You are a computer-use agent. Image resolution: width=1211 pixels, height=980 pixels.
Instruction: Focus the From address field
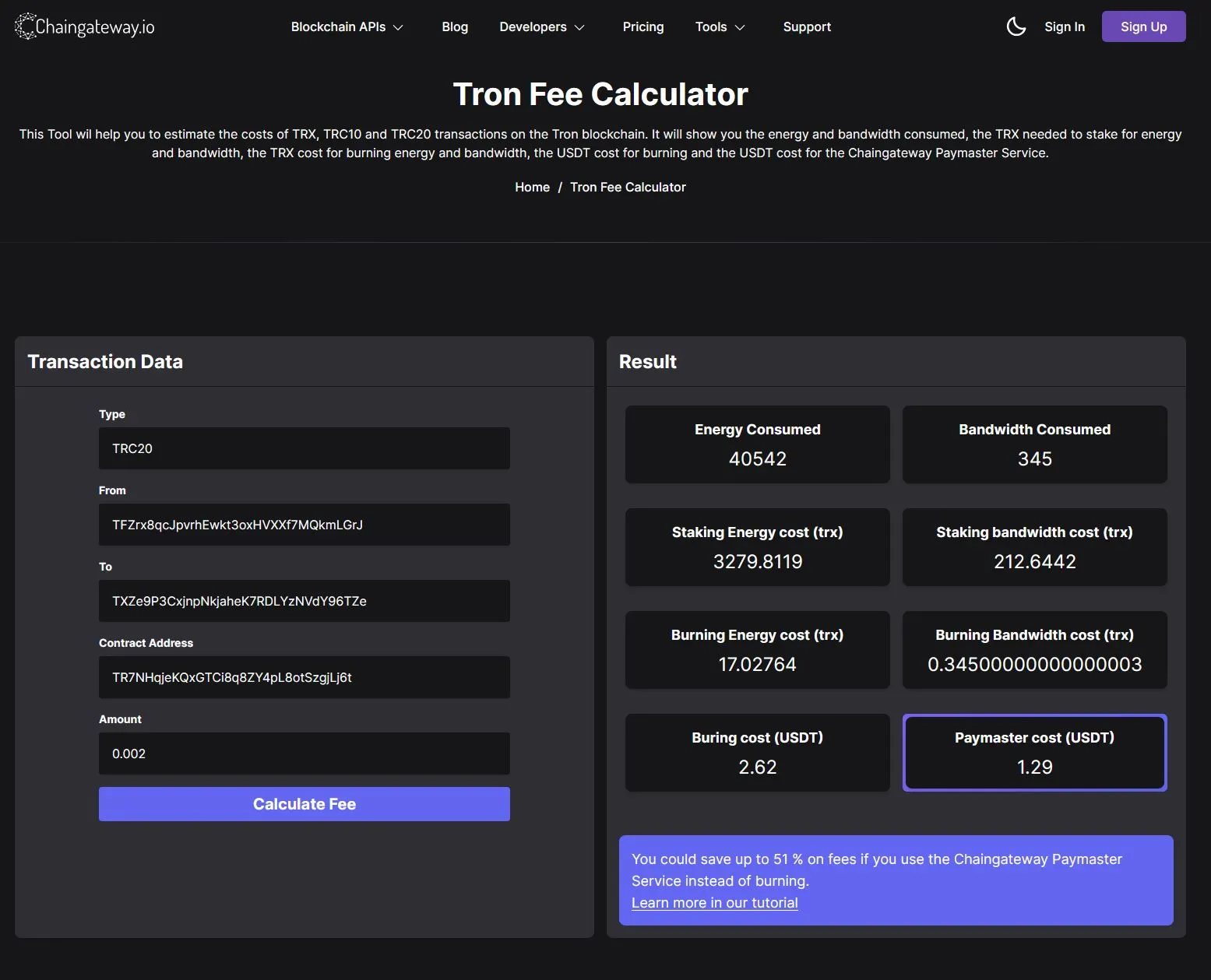point(305,525)
